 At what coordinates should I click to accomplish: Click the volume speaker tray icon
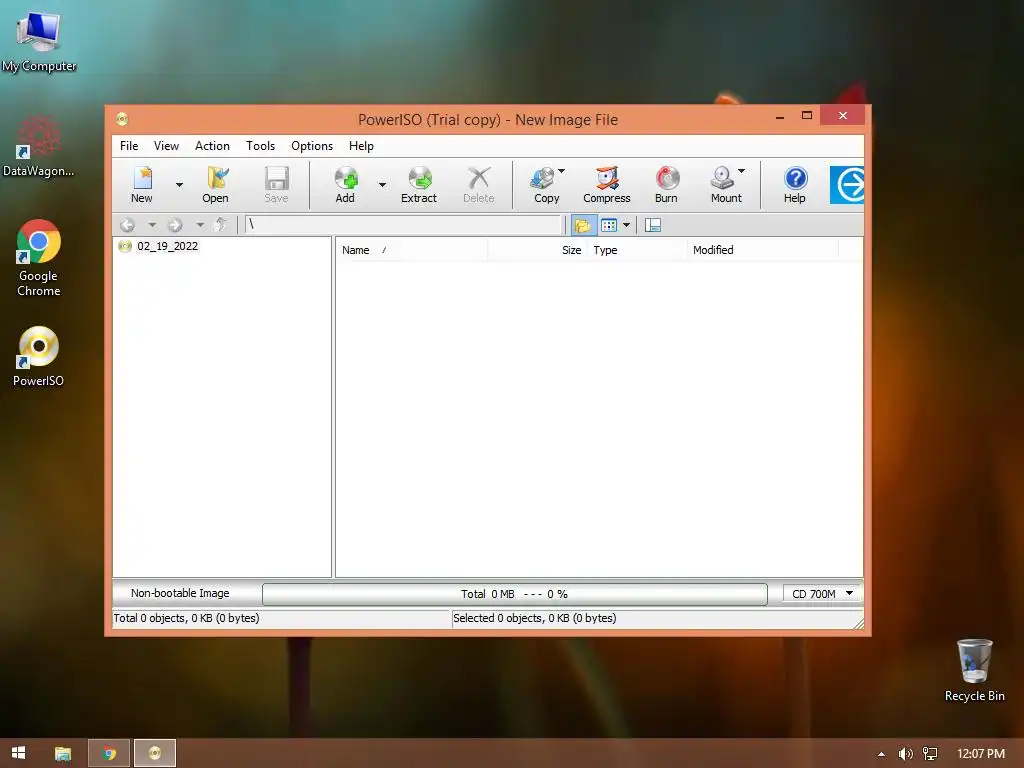coord(905,754)
